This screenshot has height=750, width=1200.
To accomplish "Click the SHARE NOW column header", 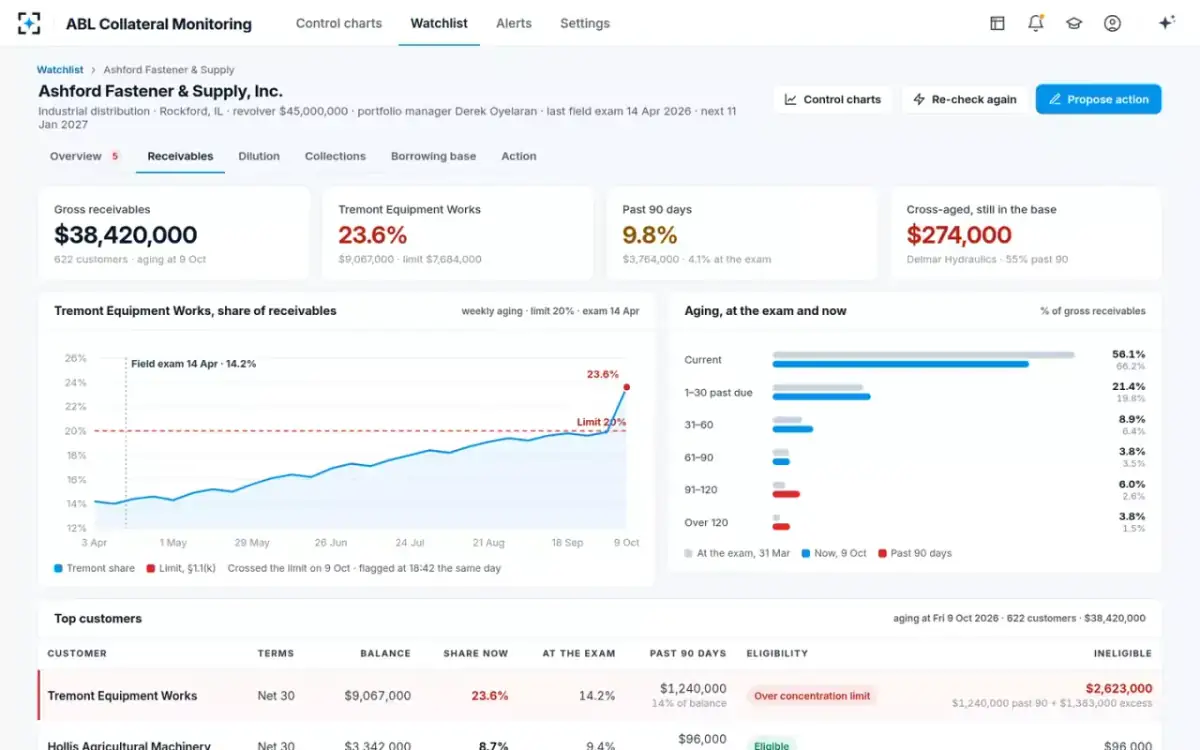I will tap(476, 653).
